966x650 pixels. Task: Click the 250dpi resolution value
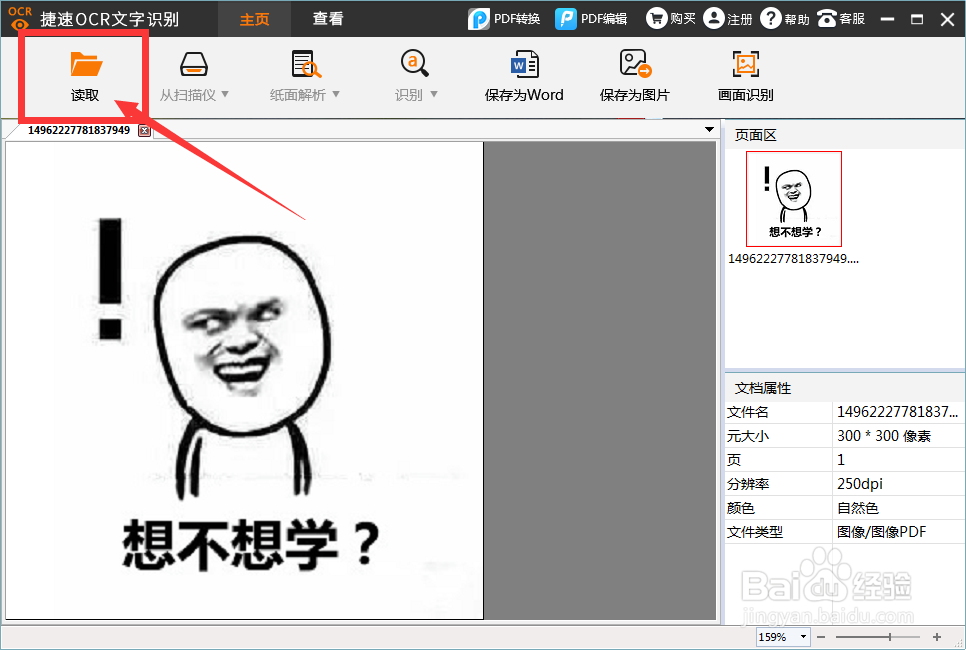(859, 484)
